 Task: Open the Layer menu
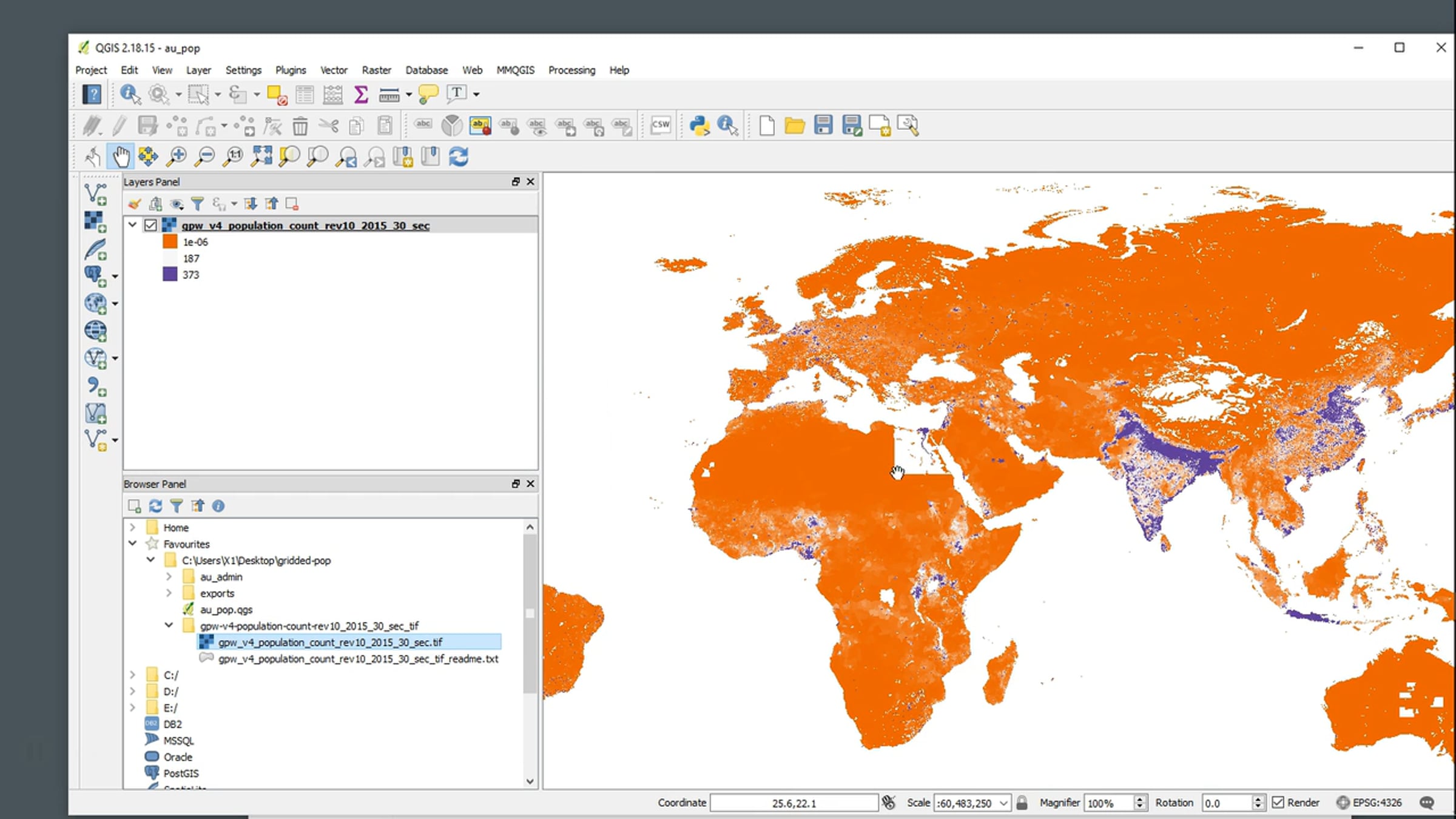[198, 70]
